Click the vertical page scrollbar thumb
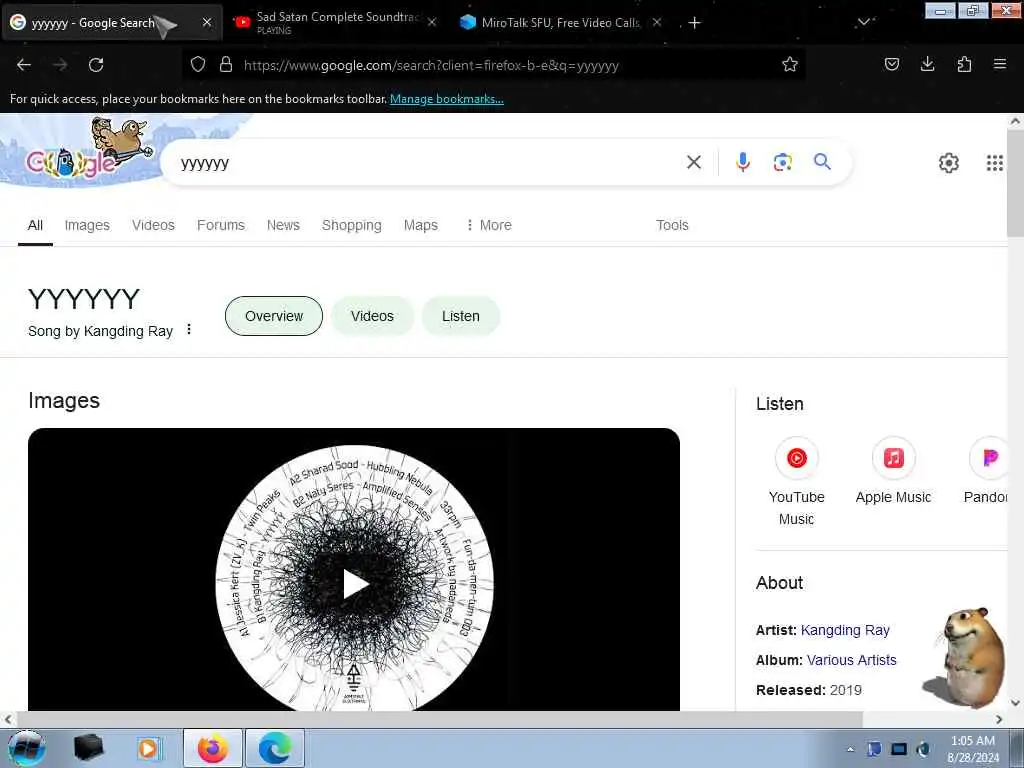The width and height of the screenshot is (1024, 768). (1015, 183)
